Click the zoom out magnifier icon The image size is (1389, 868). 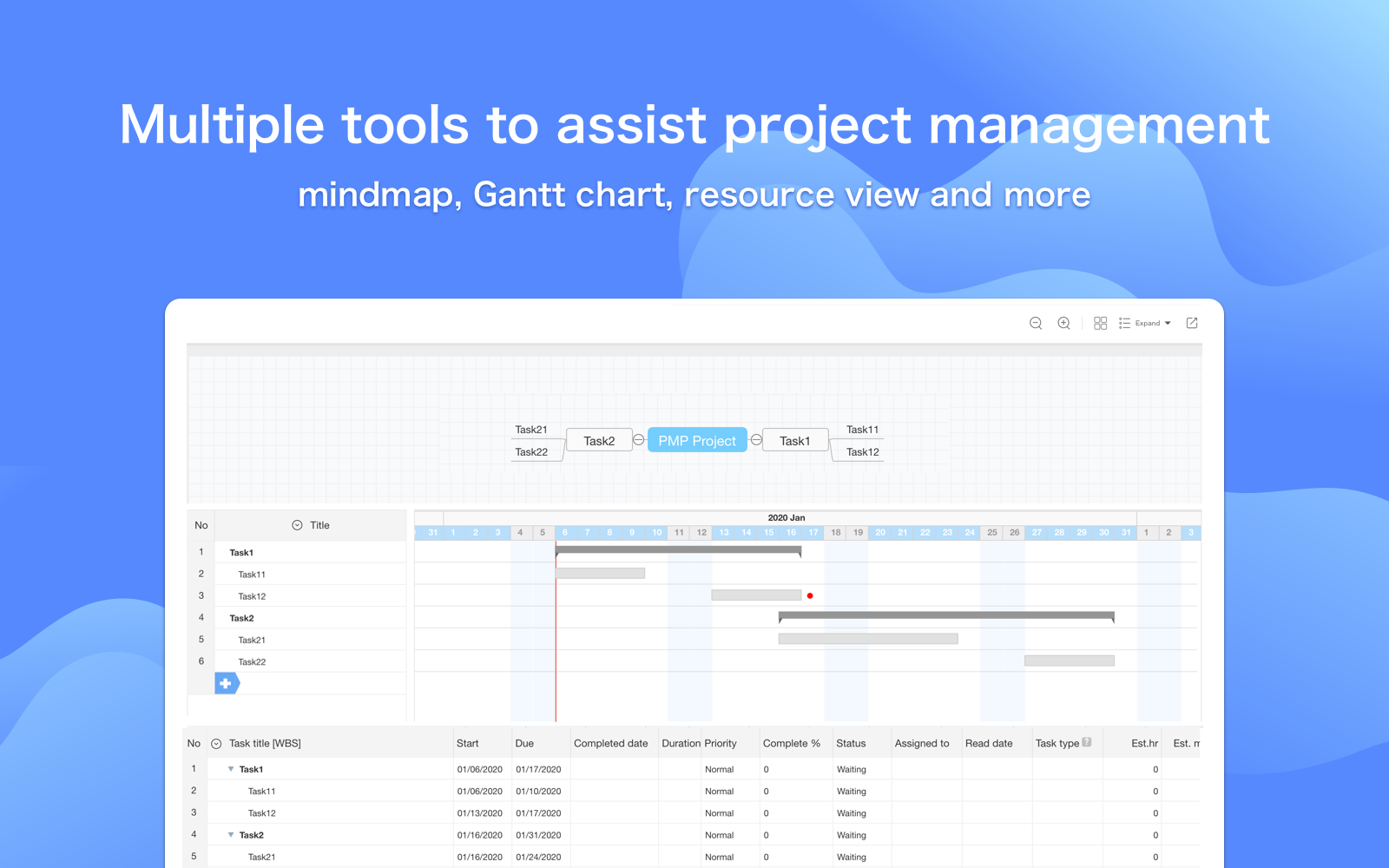(1036, 323)
